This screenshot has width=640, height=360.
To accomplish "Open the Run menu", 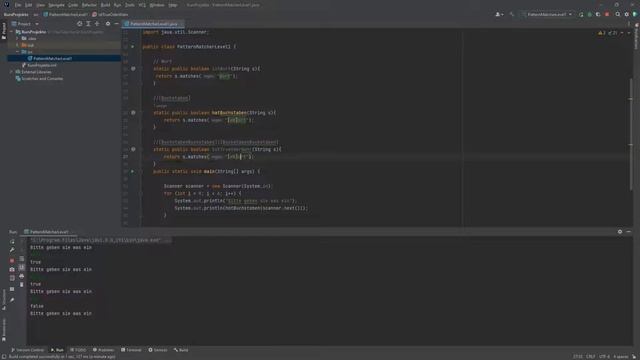I will pyautogui.click(x=118, y=5).
